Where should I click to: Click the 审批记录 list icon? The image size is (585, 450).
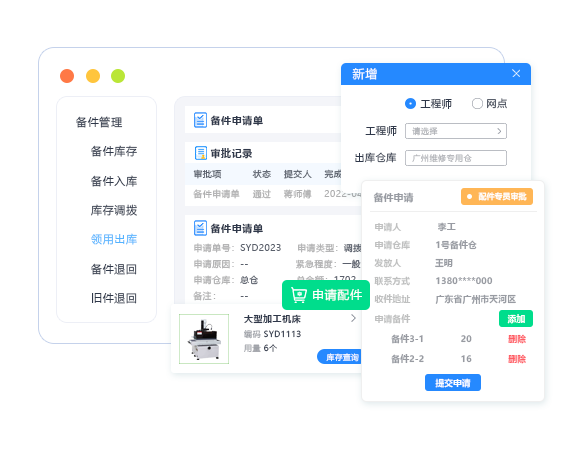(201, 153)
